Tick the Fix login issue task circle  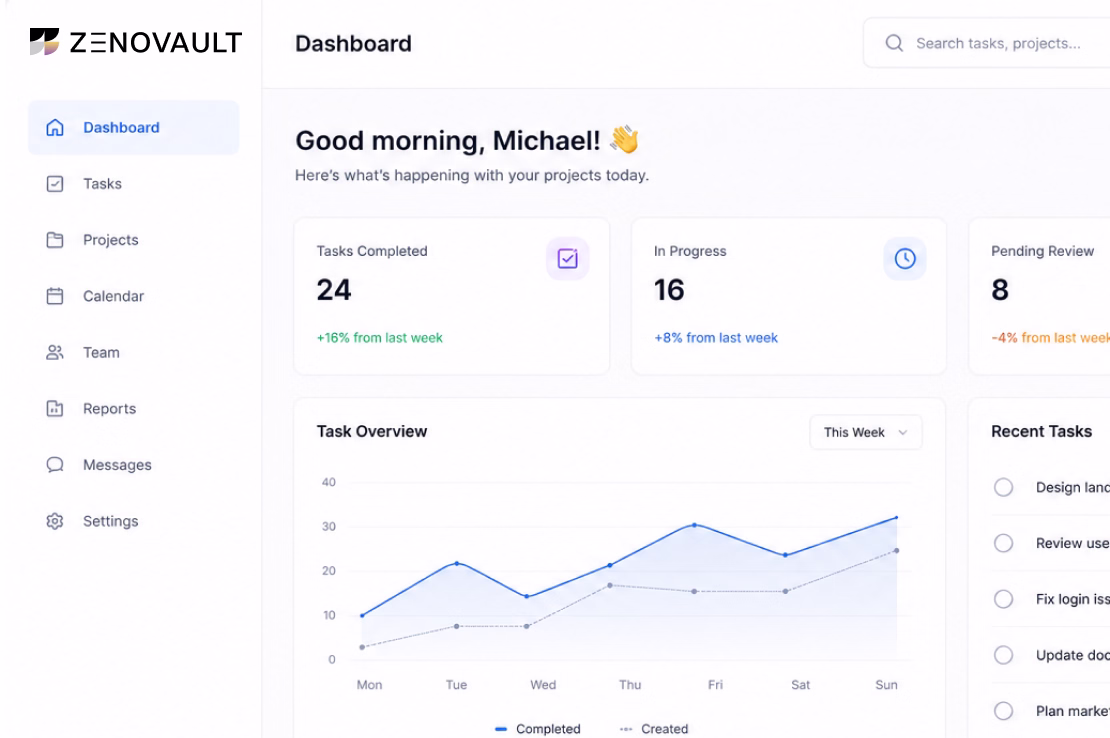click(x=1003, y=599)
